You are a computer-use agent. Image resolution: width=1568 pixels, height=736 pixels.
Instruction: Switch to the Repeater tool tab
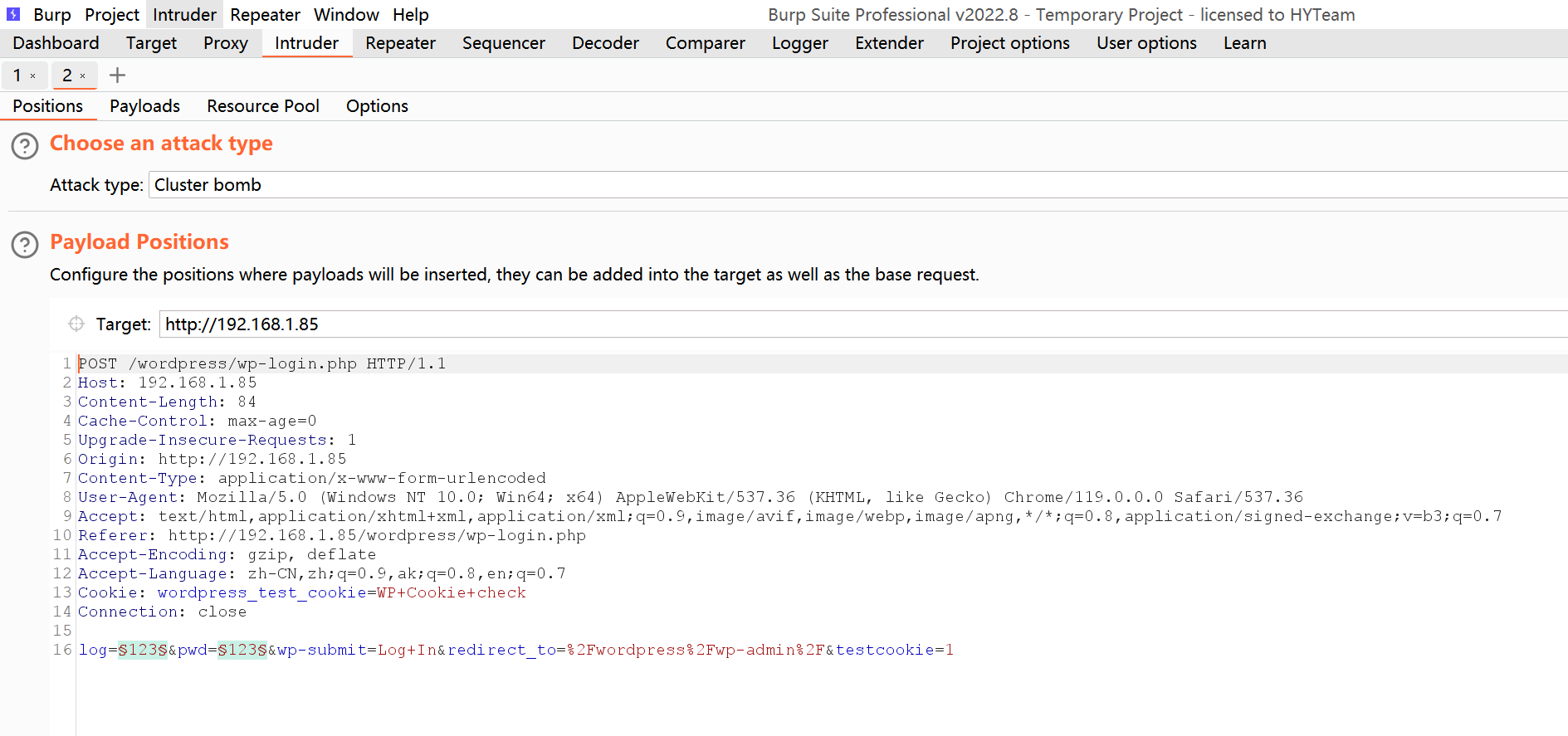(400, 43)
